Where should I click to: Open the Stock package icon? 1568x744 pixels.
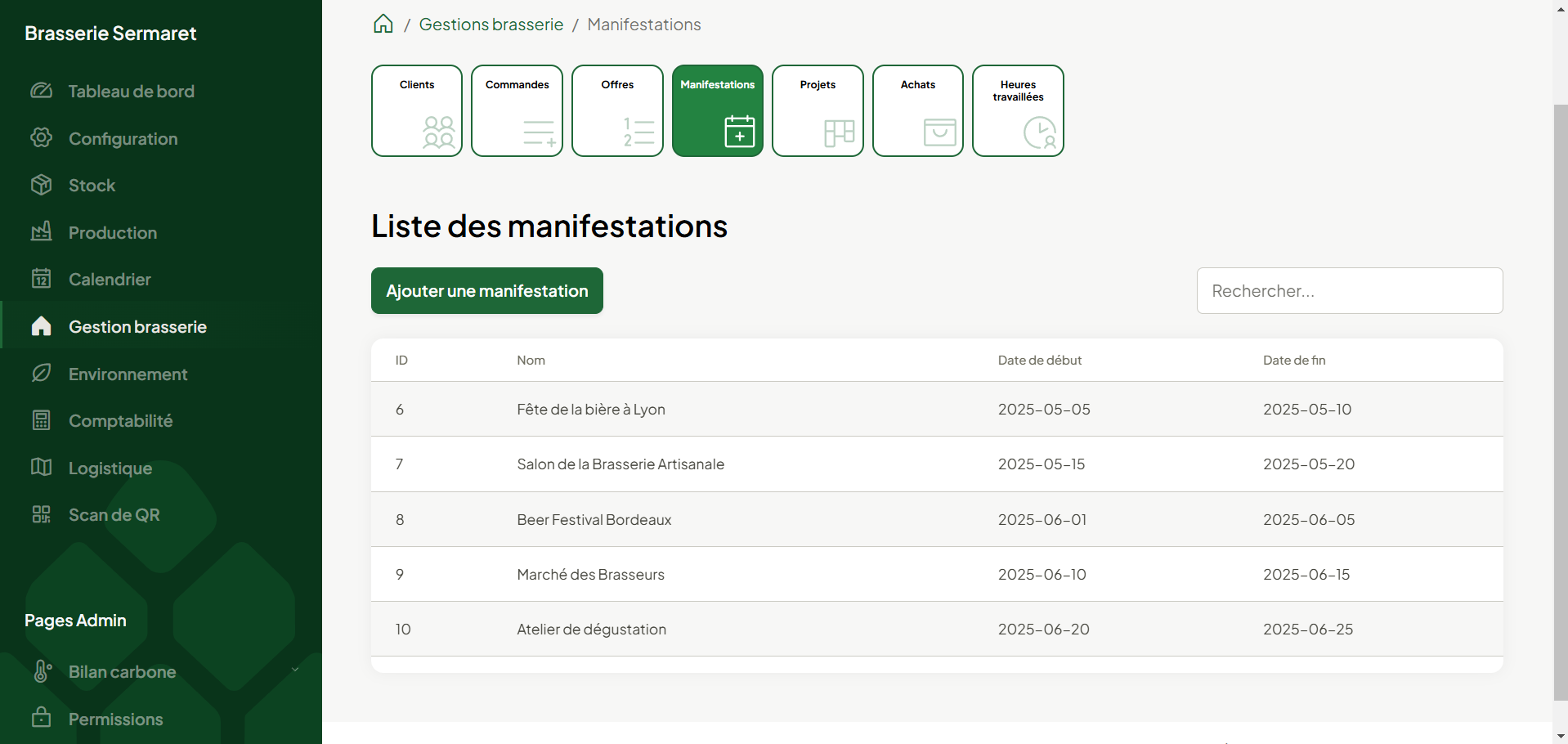[x=41, y=185]
